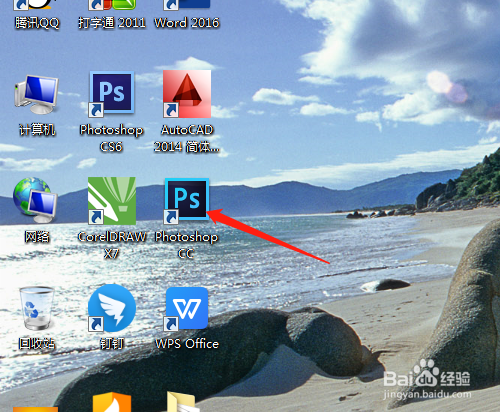Viewport: 500px width, 412px height.
Task: Click the Word 2016 label text
Action: [x=187, y=23]
